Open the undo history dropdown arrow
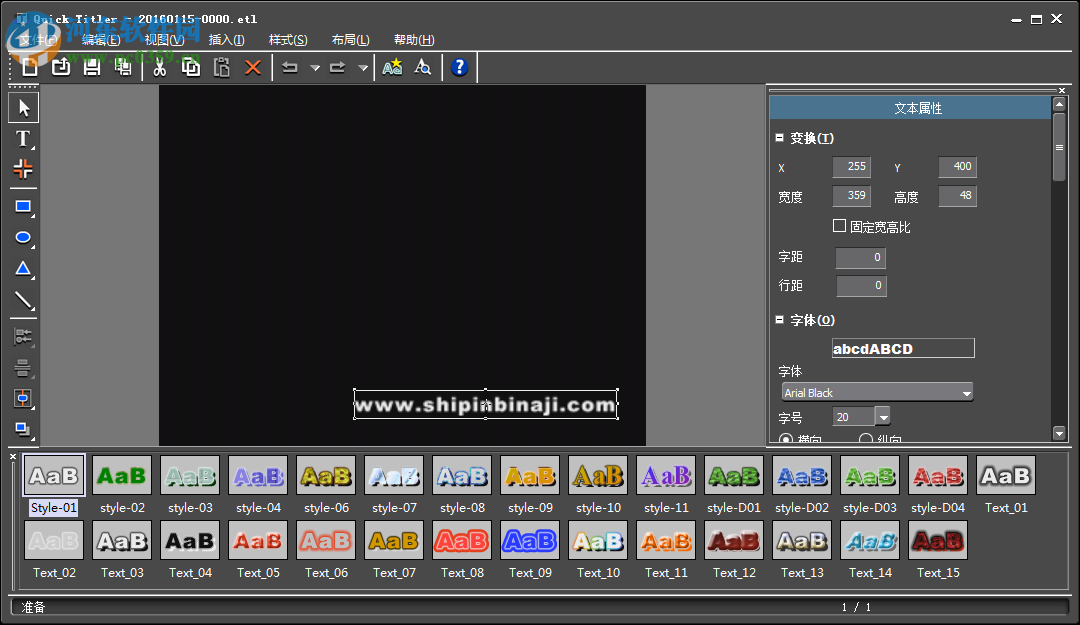 coord(315,68)
